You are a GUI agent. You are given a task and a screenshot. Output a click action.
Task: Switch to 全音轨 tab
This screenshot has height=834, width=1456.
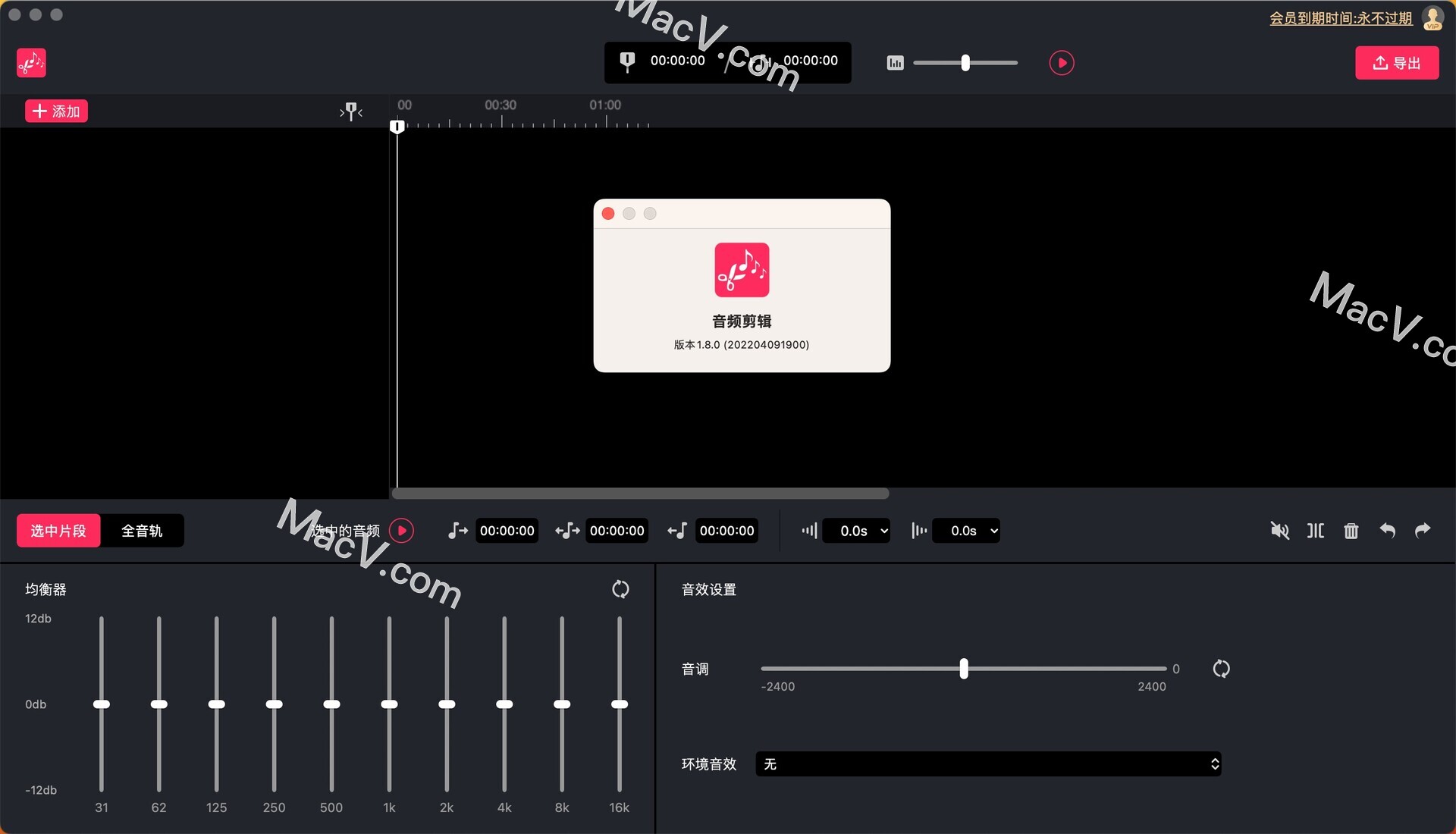pos(142,531)
